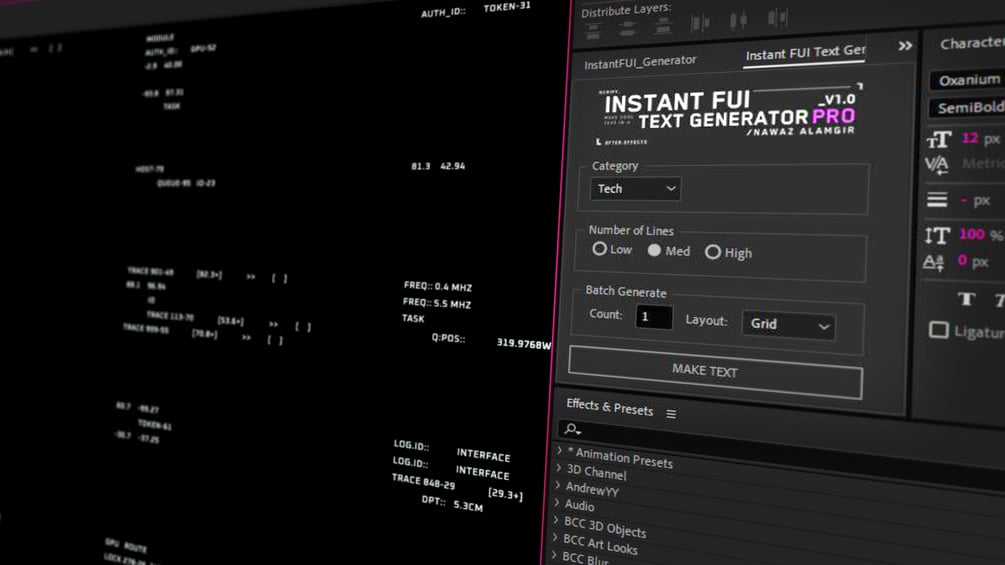Click the vertical scale icon

tap(936, 236)
